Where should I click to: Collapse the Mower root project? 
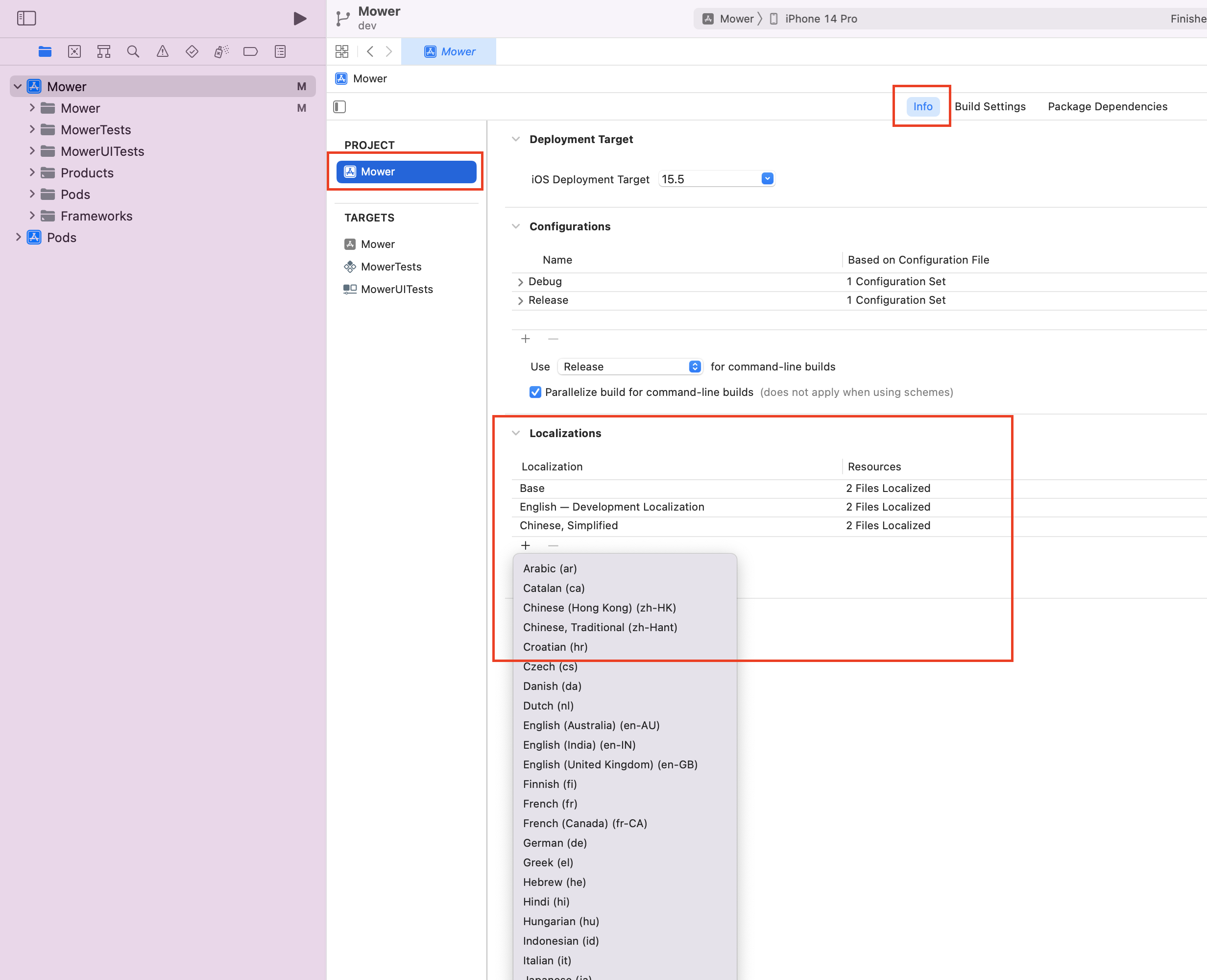[18, 86]
